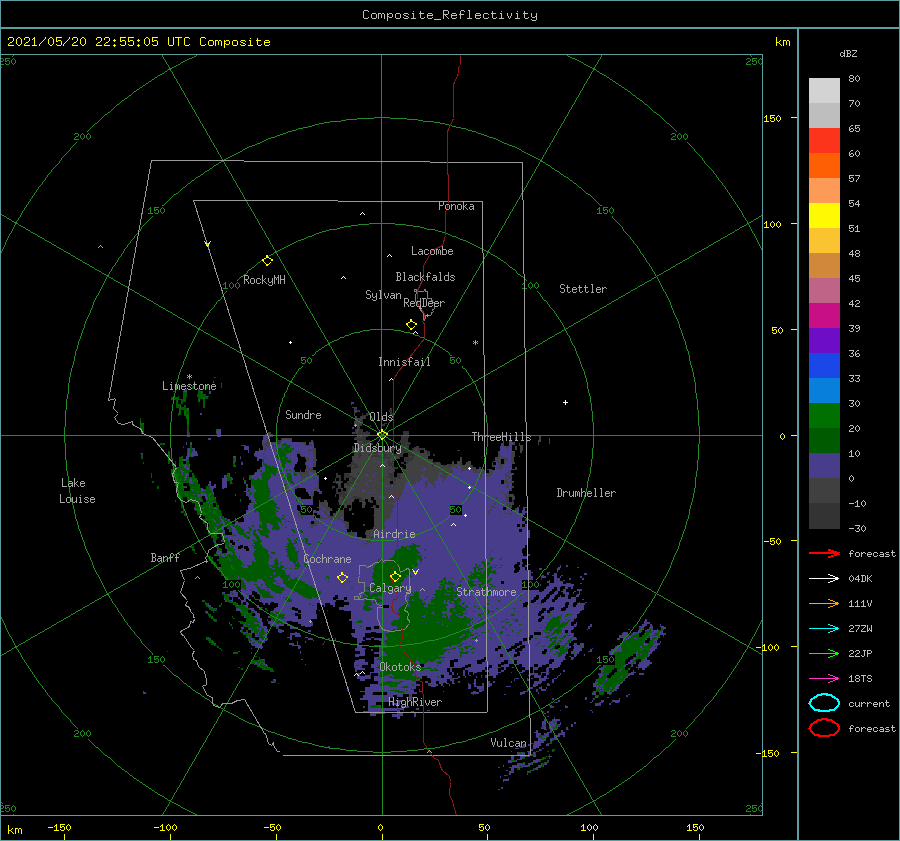
Task: Click the Limestone label
Action: [x=189, y=386]
